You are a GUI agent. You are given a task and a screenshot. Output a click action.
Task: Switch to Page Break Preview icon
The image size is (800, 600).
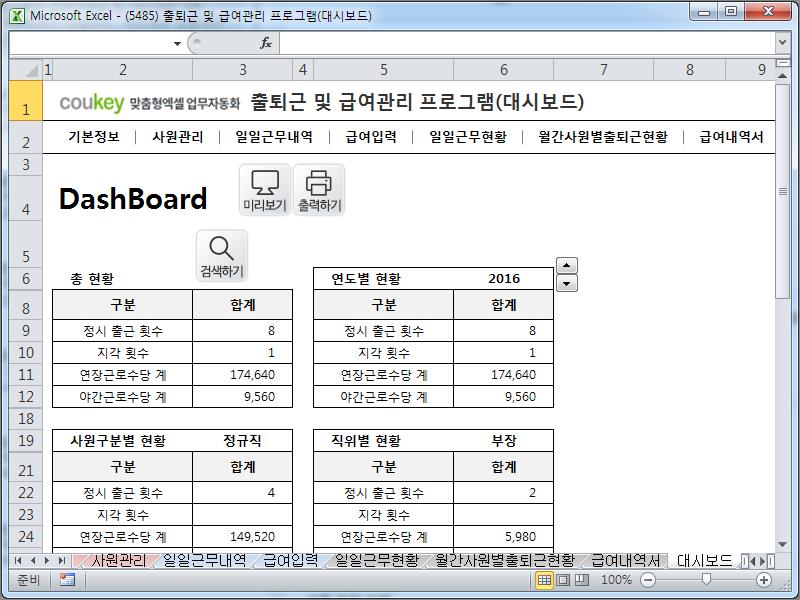[582, 580]
